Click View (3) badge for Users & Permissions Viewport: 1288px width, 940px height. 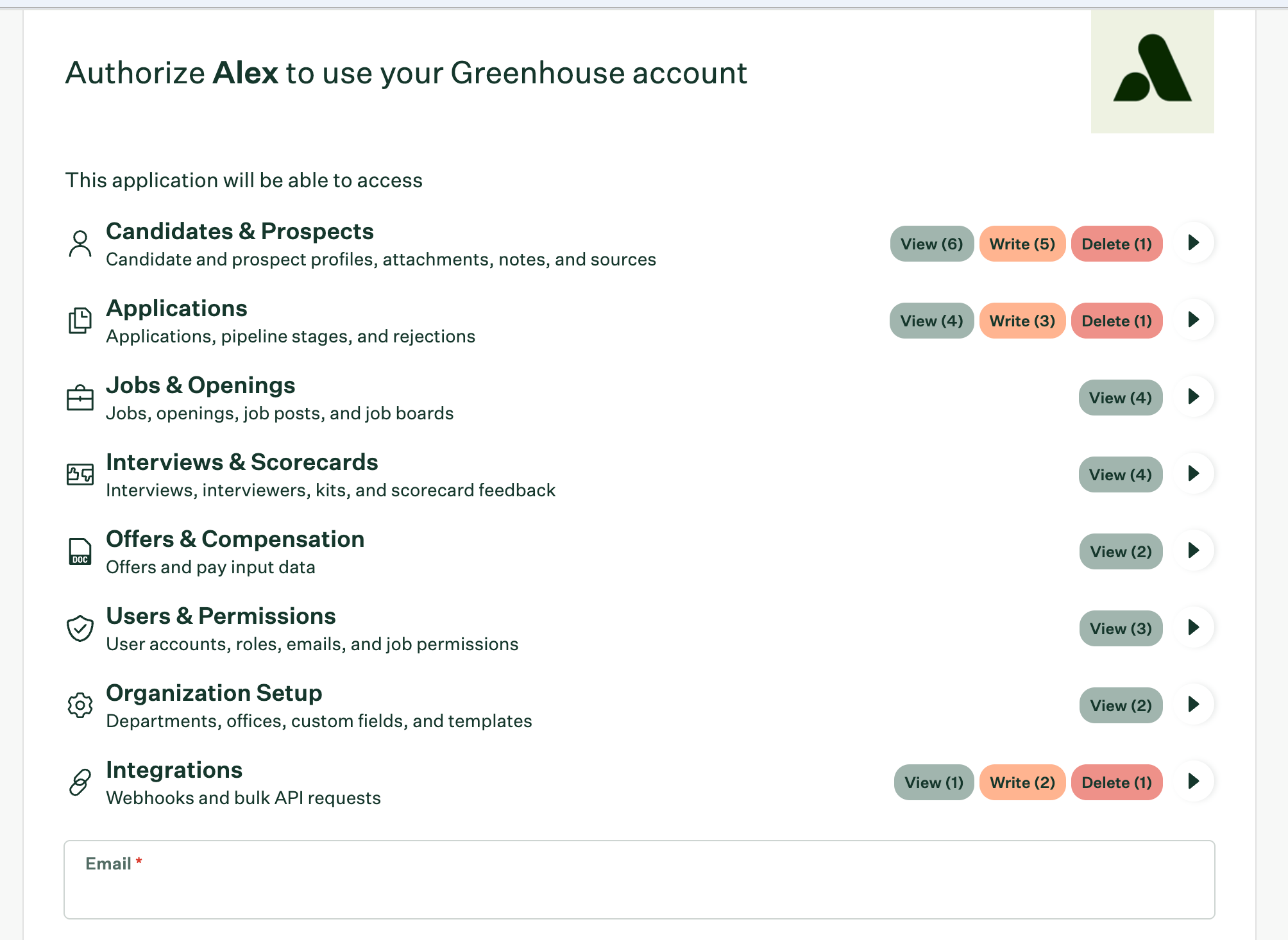[x=1121, y=628]
